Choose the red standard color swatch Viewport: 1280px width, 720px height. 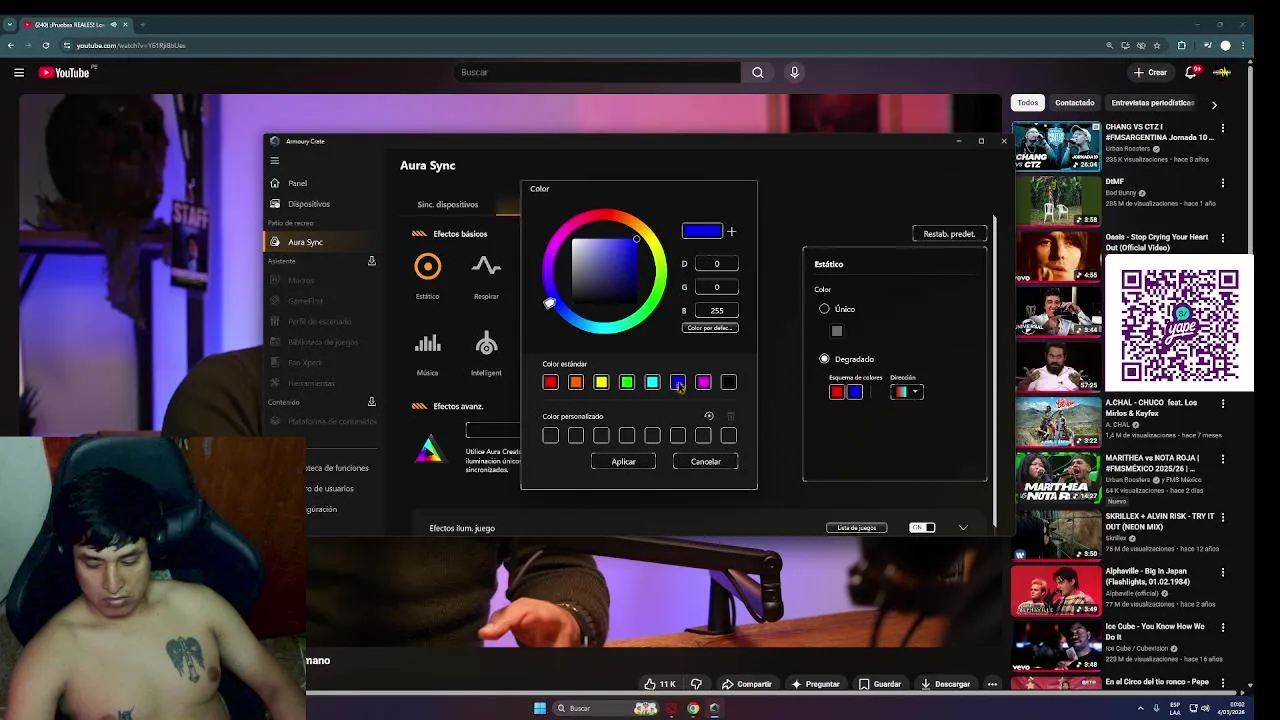550,382
